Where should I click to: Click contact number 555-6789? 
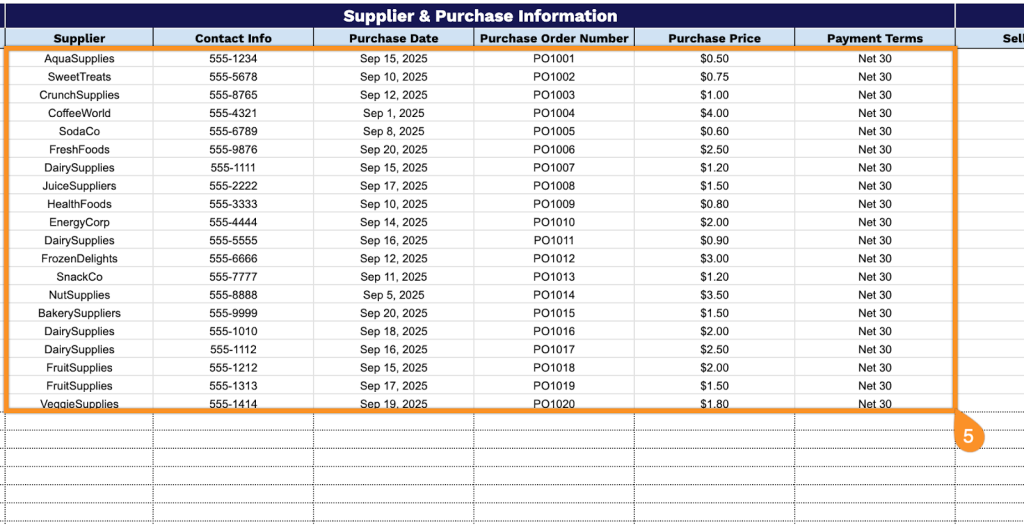(x=233, y=131)
